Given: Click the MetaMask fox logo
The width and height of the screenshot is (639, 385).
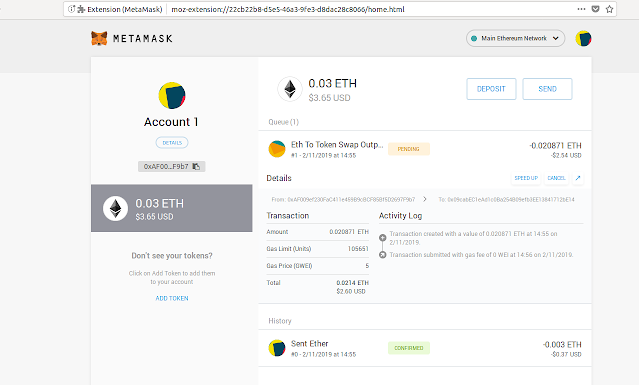Looking at the screenshot, I should click(x=99, y=38).
